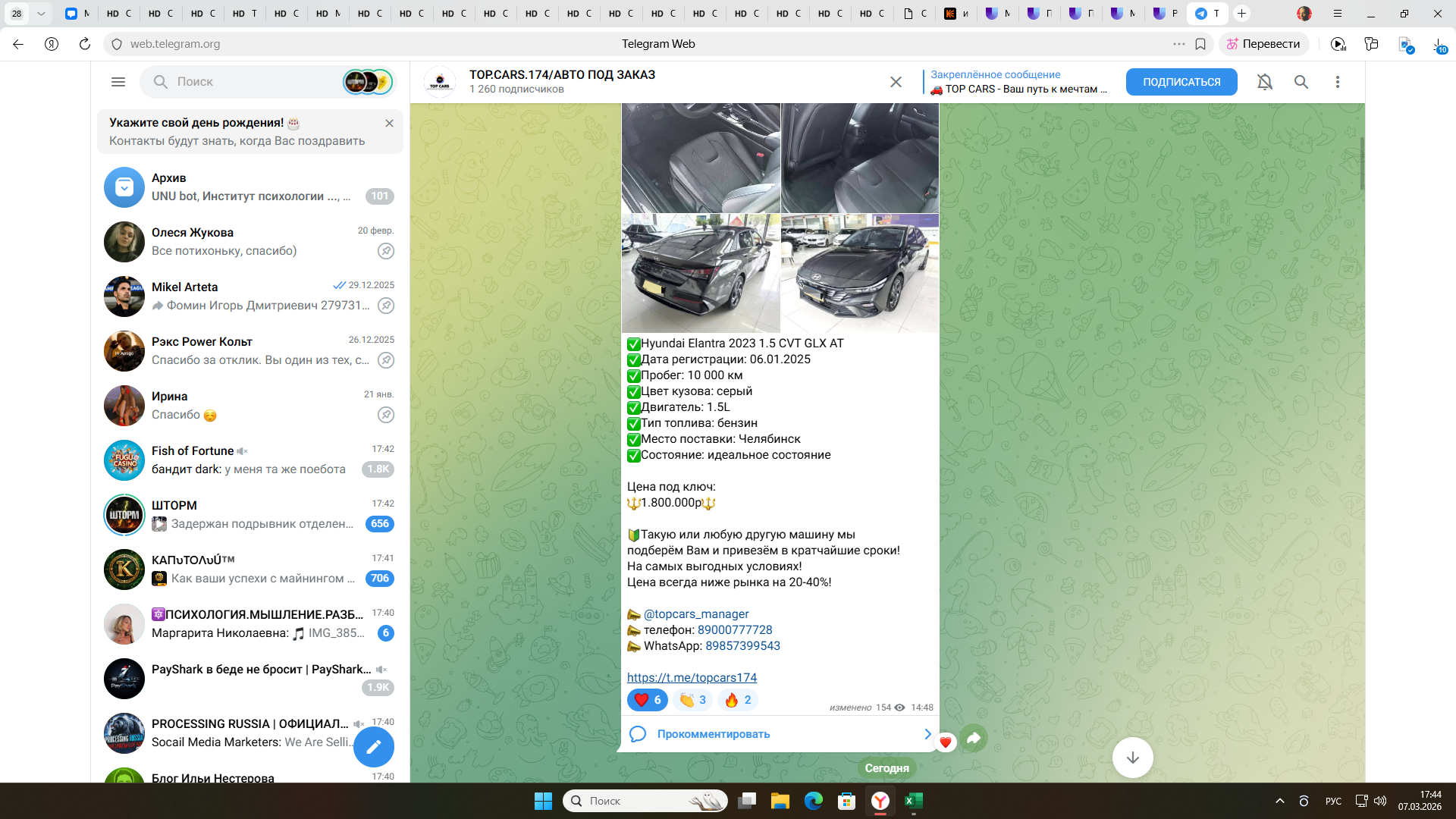Image resolution: width=1456 pixels, height=819 pixels.
Task: Open the Telegram hamburger menu
Action: pos(118,82)
